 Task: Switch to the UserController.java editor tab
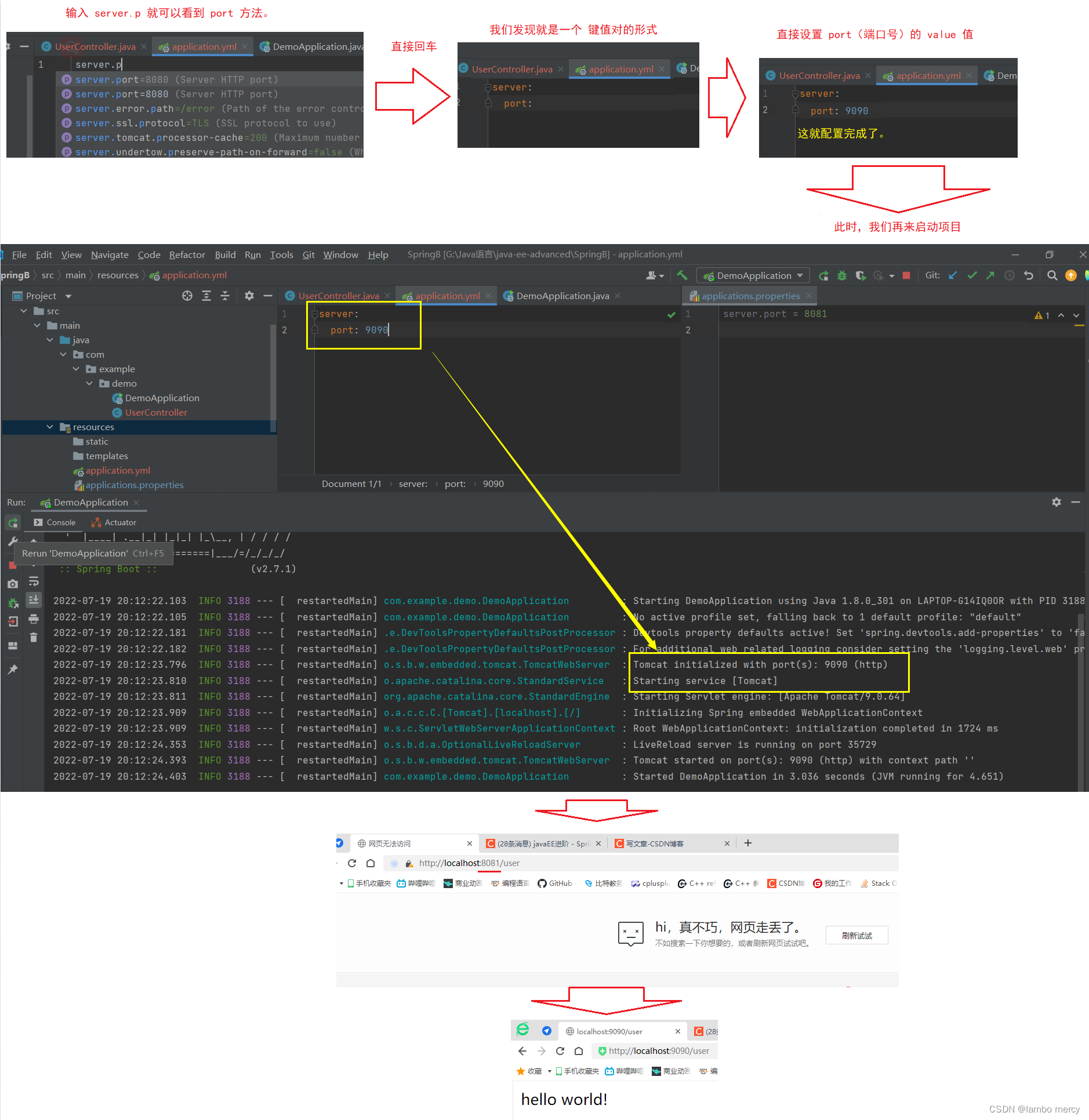click(339, 296)
